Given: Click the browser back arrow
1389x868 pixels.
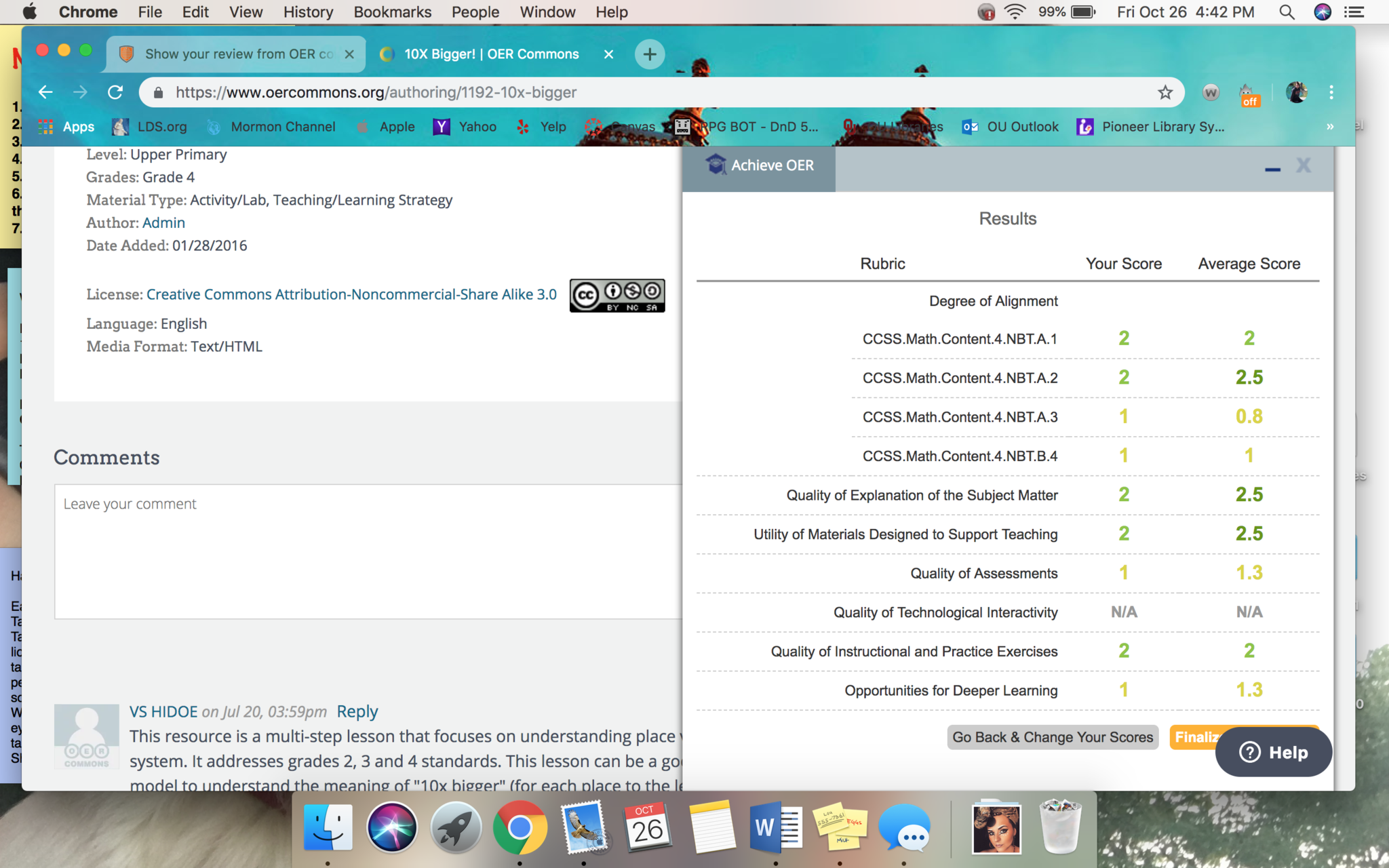Looking at the screenshot, I should tap(45, 92).
